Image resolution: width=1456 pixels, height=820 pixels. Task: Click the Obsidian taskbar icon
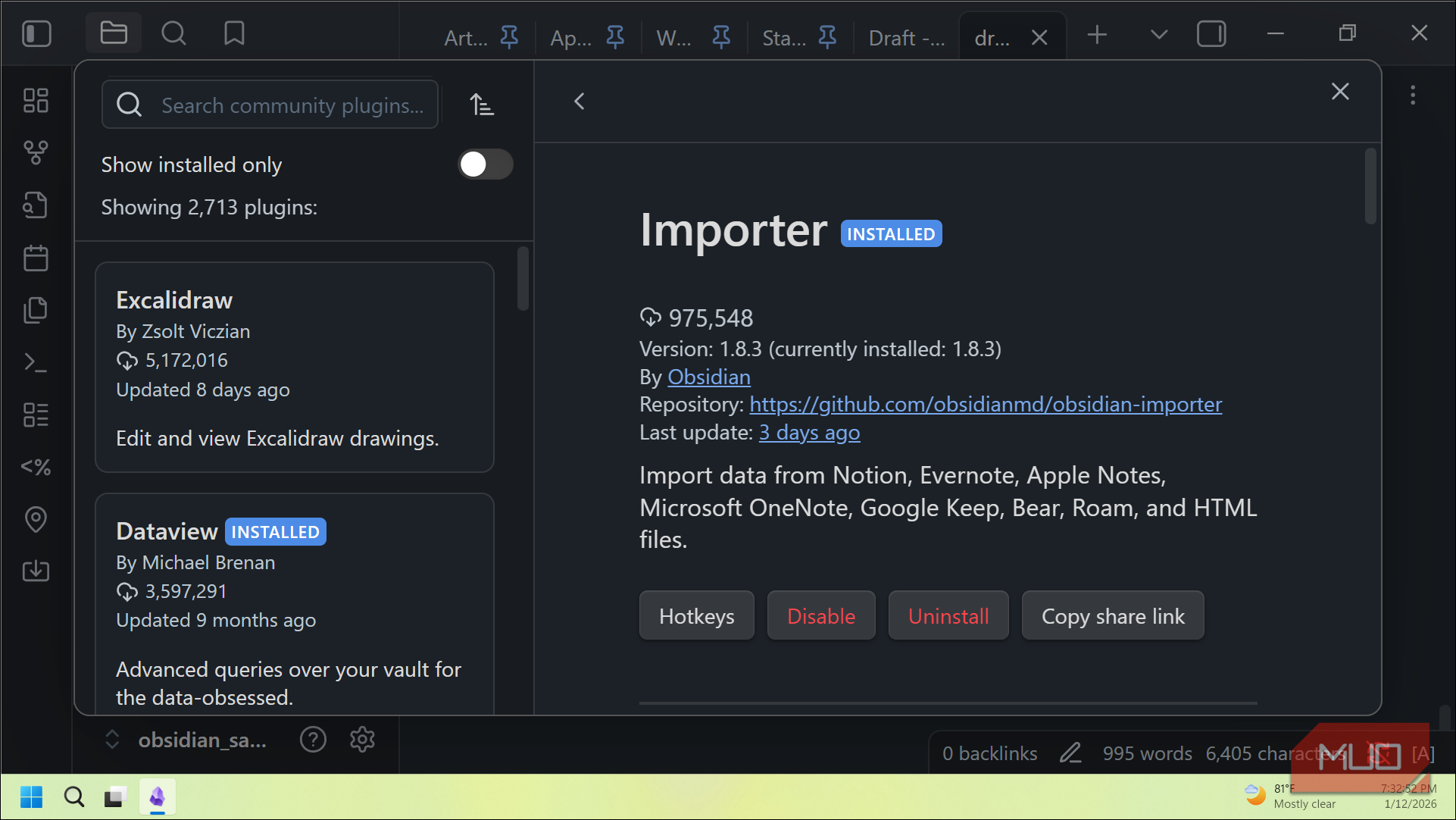click(157, 797)
